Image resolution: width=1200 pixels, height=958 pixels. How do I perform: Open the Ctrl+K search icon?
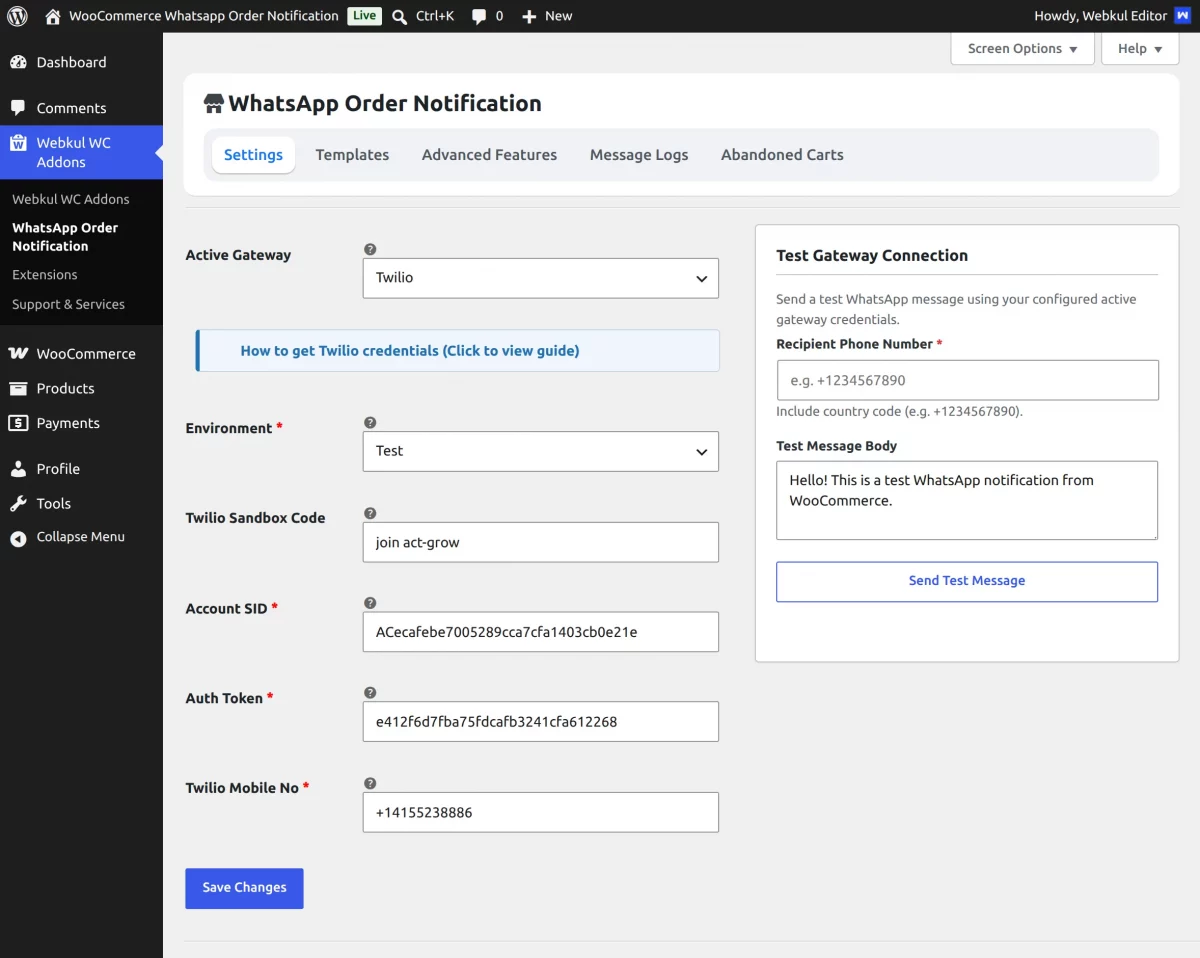pyautogui.click(x=400, y=16)
